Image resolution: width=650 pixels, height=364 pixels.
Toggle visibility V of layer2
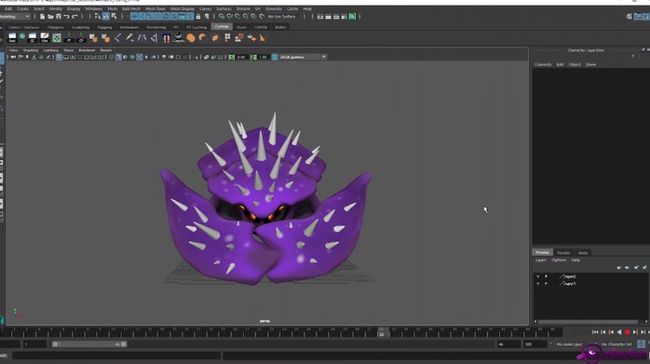tap(538, 277)
